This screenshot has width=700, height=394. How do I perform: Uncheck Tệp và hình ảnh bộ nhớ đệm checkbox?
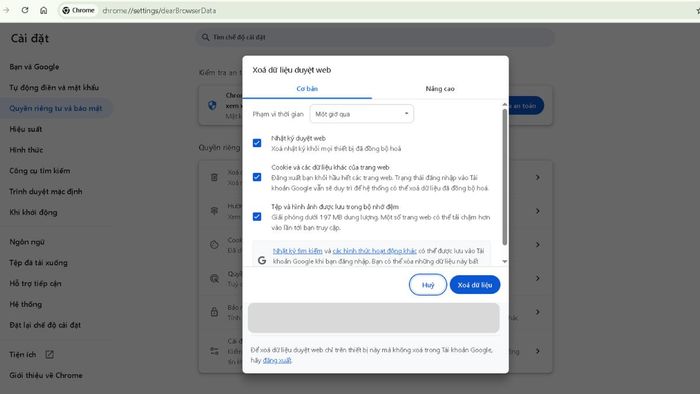[257, 216]
